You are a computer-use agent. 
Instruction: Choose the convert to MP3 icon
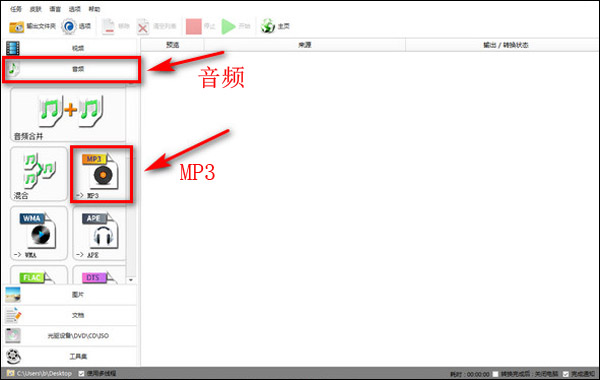(x=101, y=174)
